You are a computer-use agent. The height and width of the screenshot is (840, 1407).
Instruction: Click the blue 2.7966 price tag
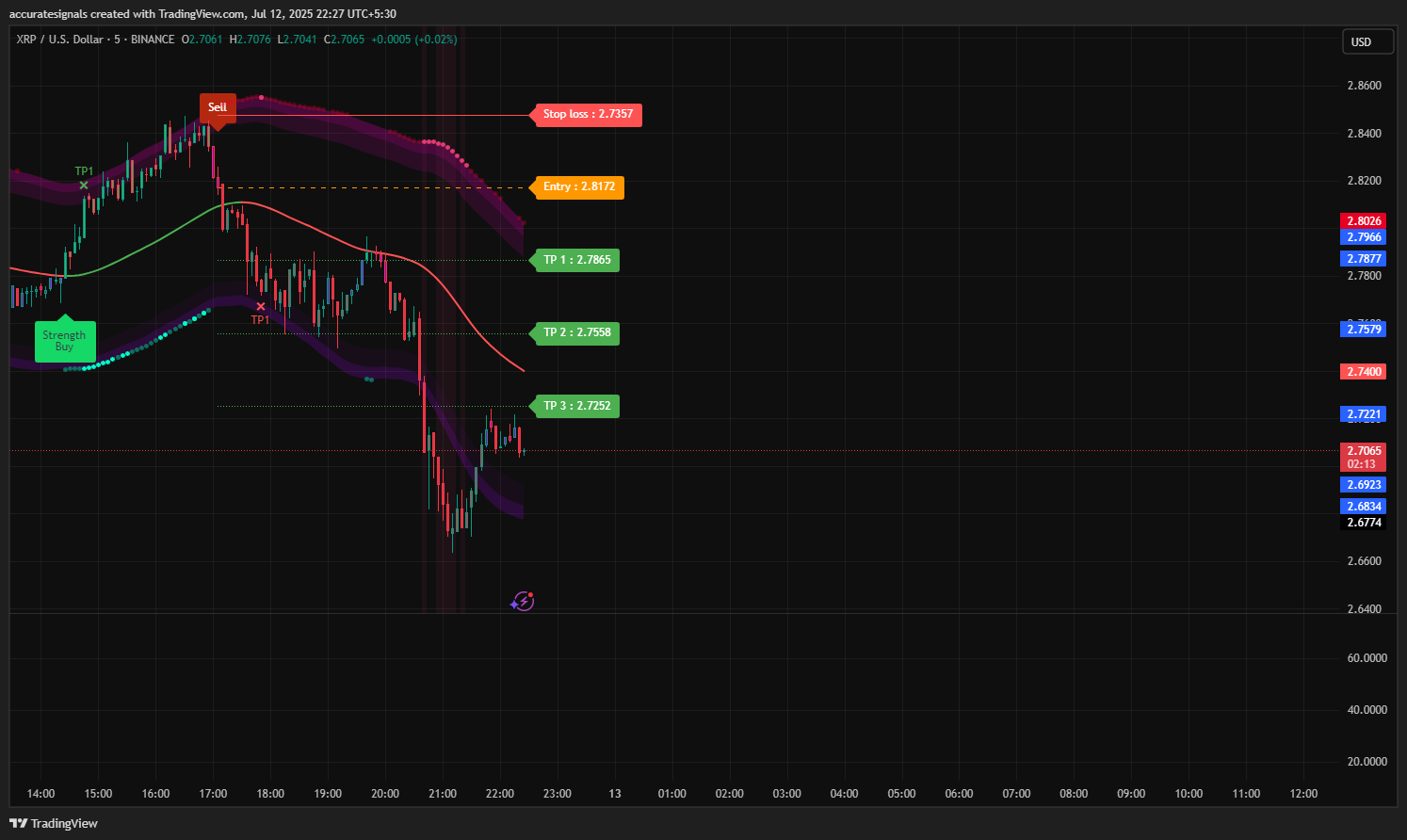(x=1364, y=237)
